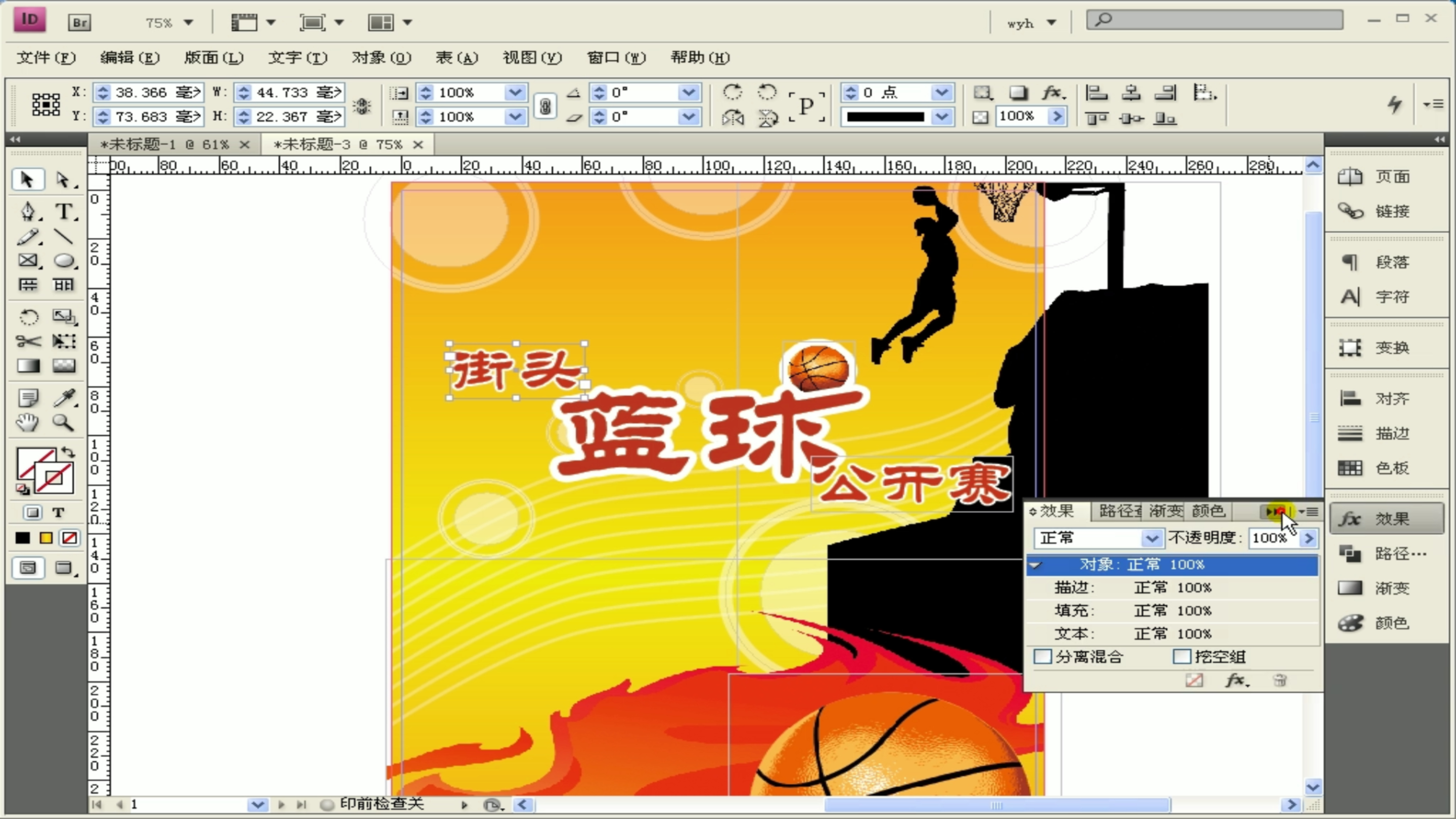Open the 文件(F) menu
Image resolution: width=1456 pixels, height=819 pixels.
(46, 58)
